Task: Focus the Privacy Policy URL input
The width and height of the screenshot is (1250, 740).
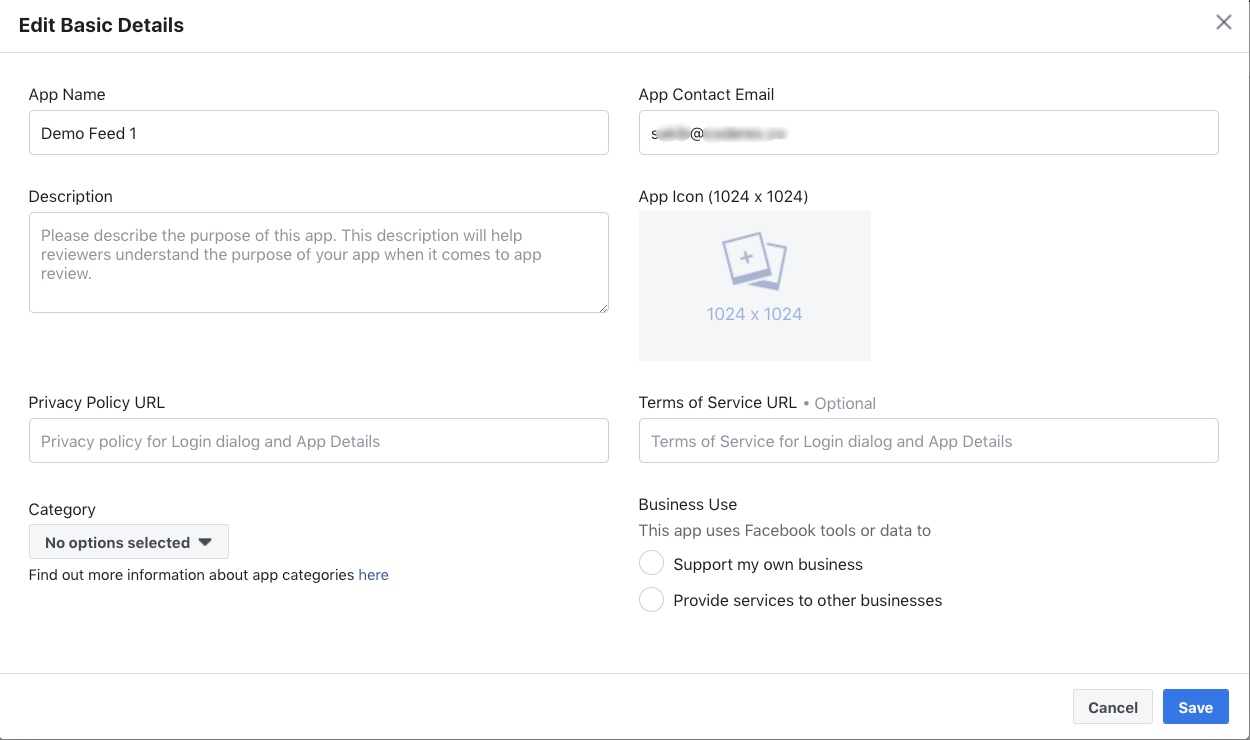Action: [319, 441]
